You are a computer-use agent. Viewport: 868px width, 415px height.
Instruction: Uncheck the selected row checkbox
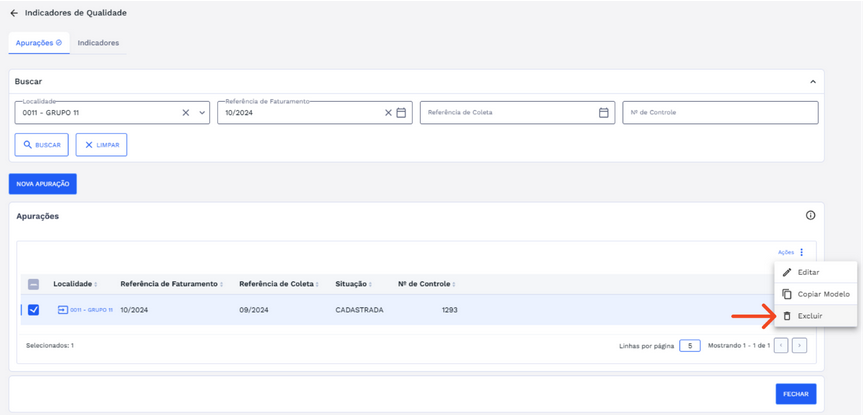[x=33, y=310]
